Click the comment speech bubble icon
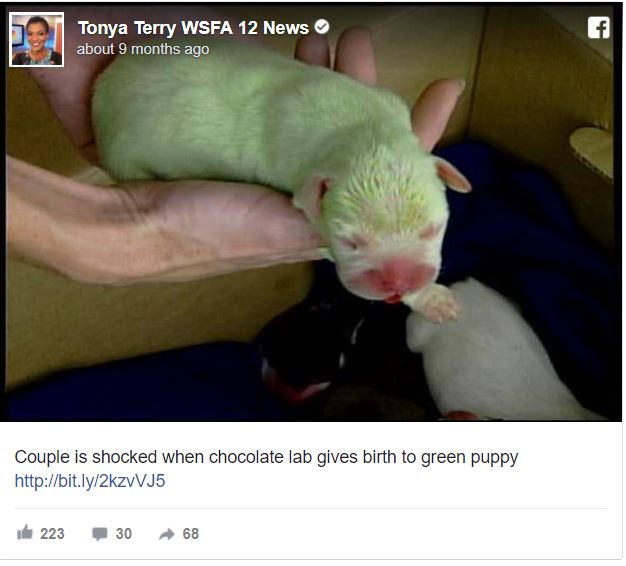Viewport: 626px width, 566px height. pyautogui.click(x=100, y=534)
